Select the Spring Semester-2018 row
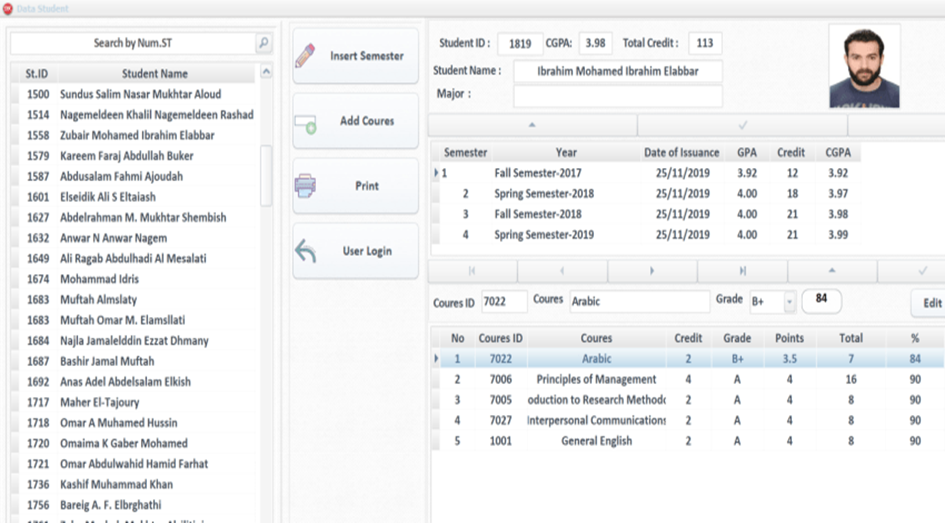The width and height of the screenshot is (945, 523). pos(543,194)
